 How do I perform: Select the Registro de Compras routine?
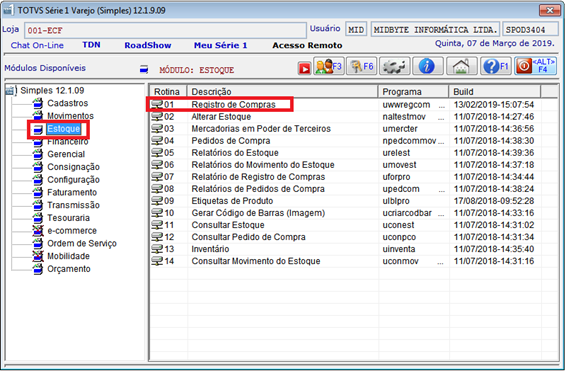click(233, 105)
